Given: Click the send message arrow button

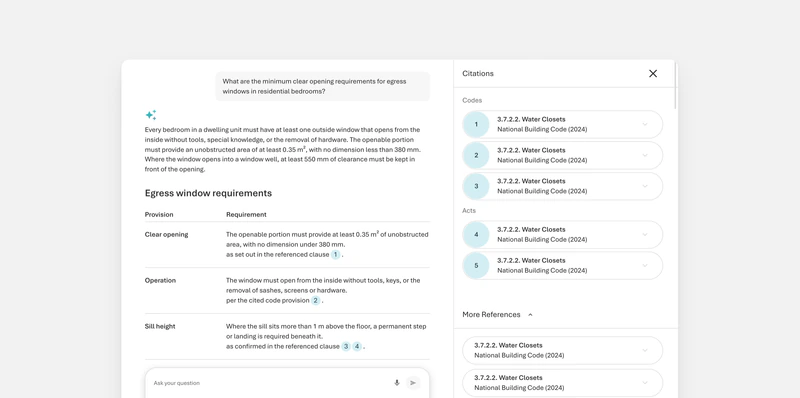Looking at the screenshot, I should click(x=413, y=383).
